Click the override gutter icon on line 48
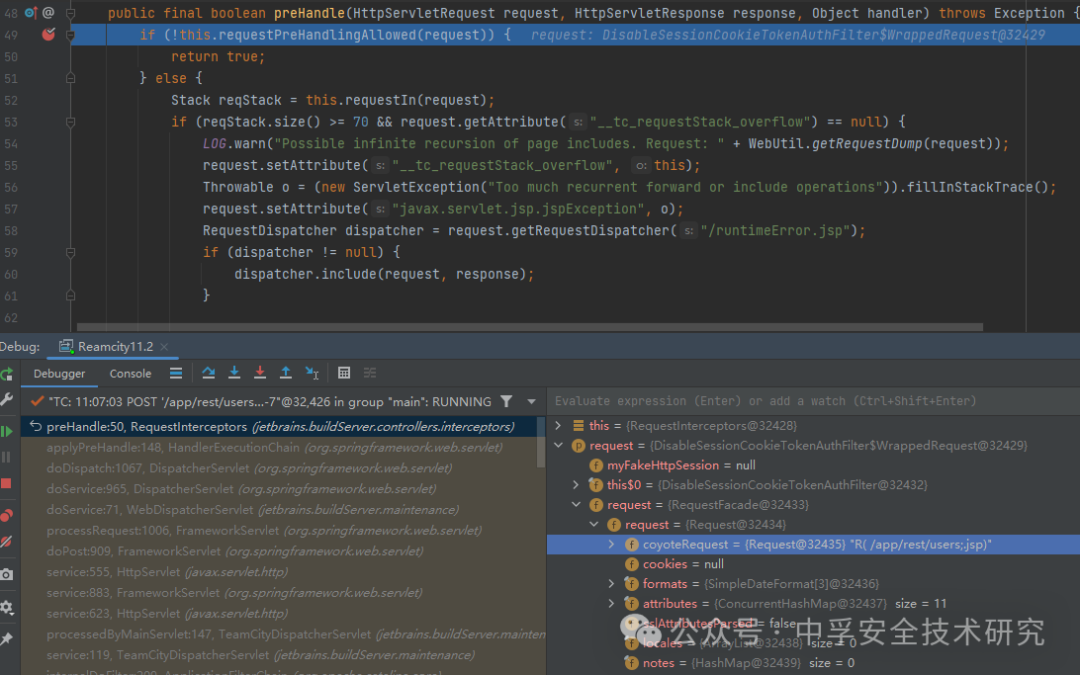This screenshot has height=675, width=1080. coord(30,12)
